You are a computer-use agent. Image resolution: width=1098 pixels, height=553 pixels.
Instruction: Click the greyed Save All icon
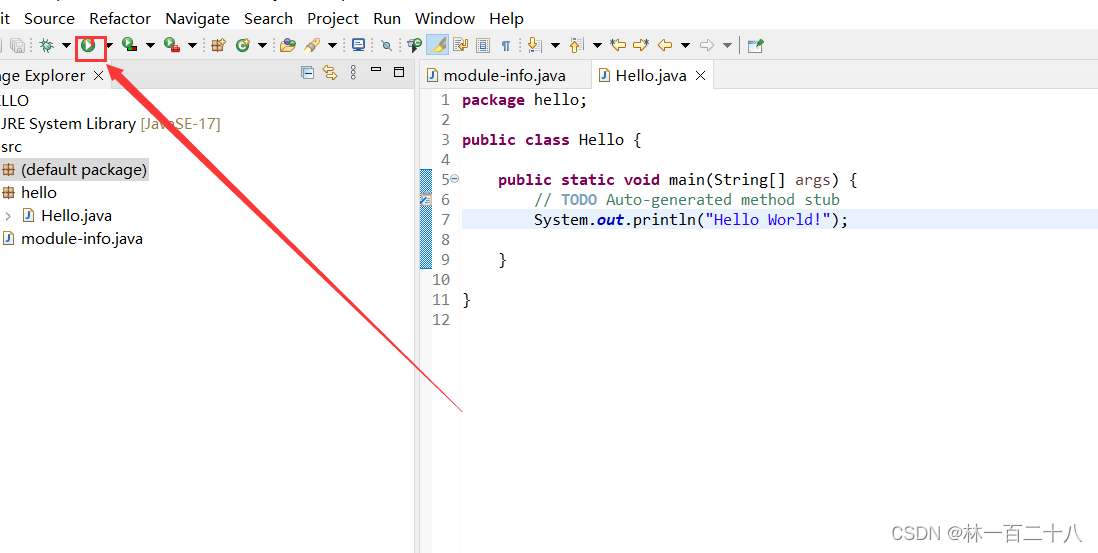tap(18, 46)
